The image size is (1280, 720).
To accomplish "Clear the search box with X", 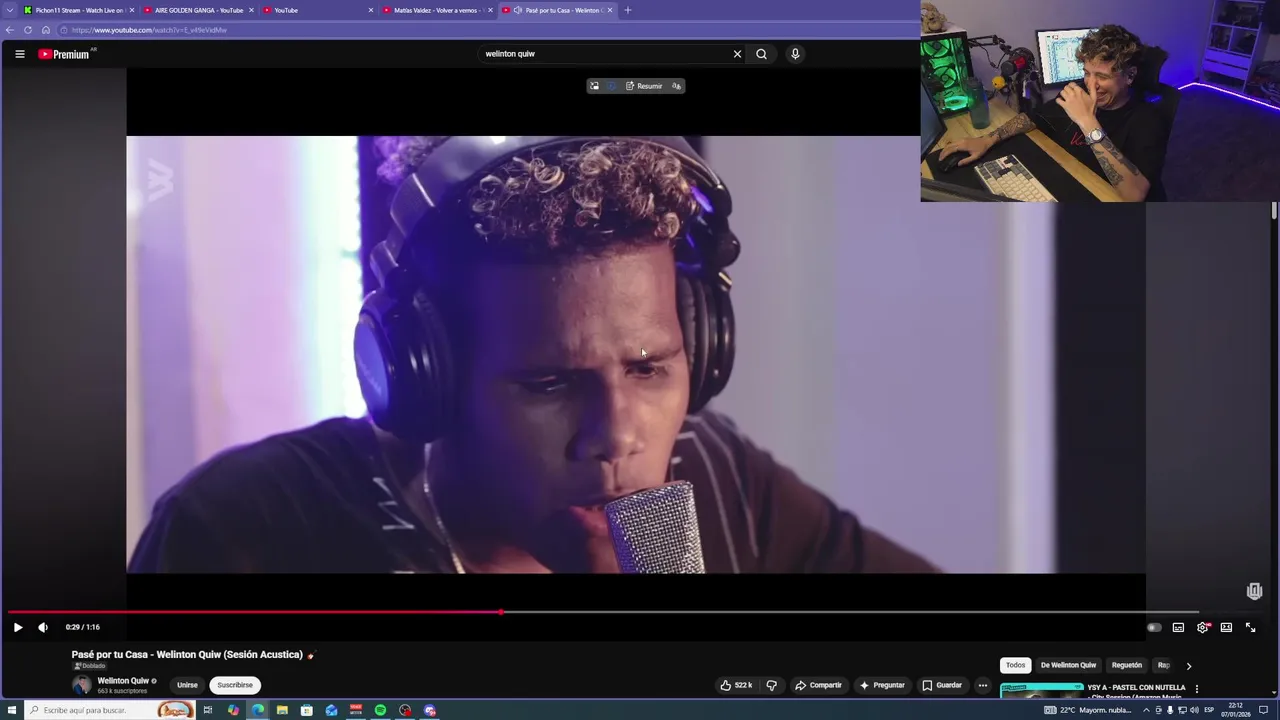I will pyautogui.click(x=738, y=54).
